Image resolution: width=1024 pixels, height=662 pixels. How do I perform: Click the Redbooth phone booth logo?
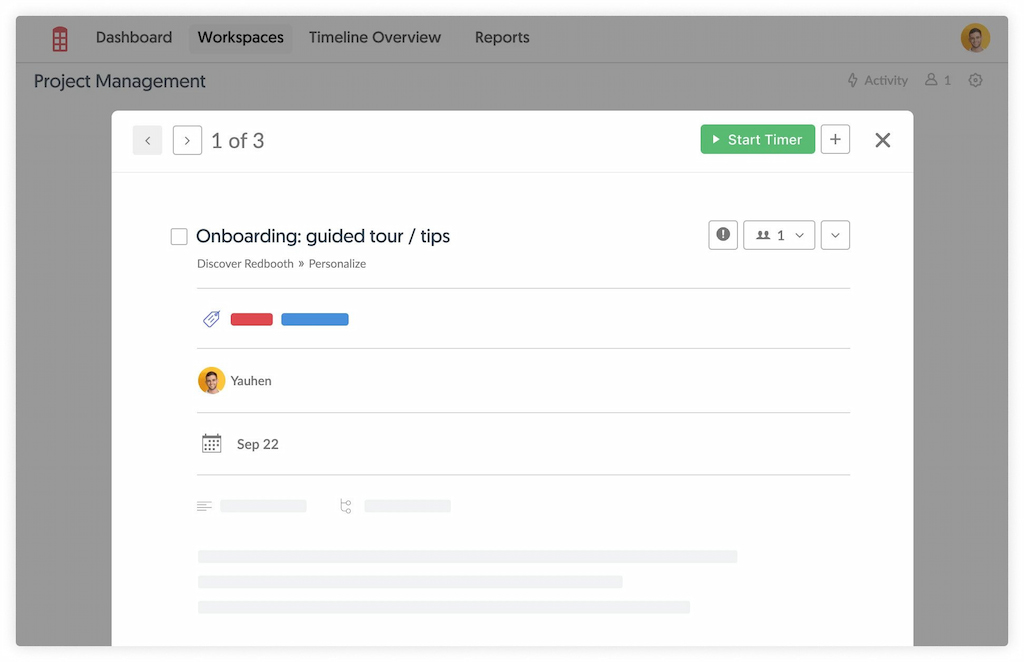(59, 37)
